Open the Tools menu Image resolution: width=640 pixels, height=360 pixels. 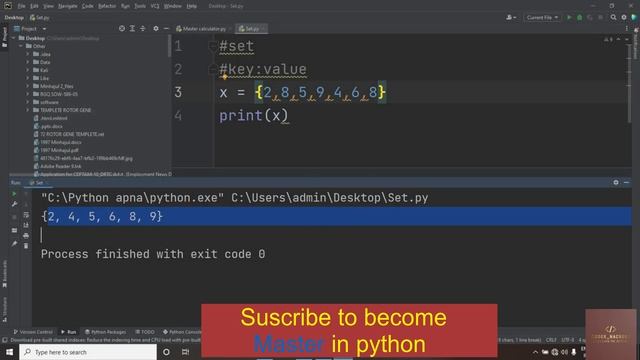(140, 6)
